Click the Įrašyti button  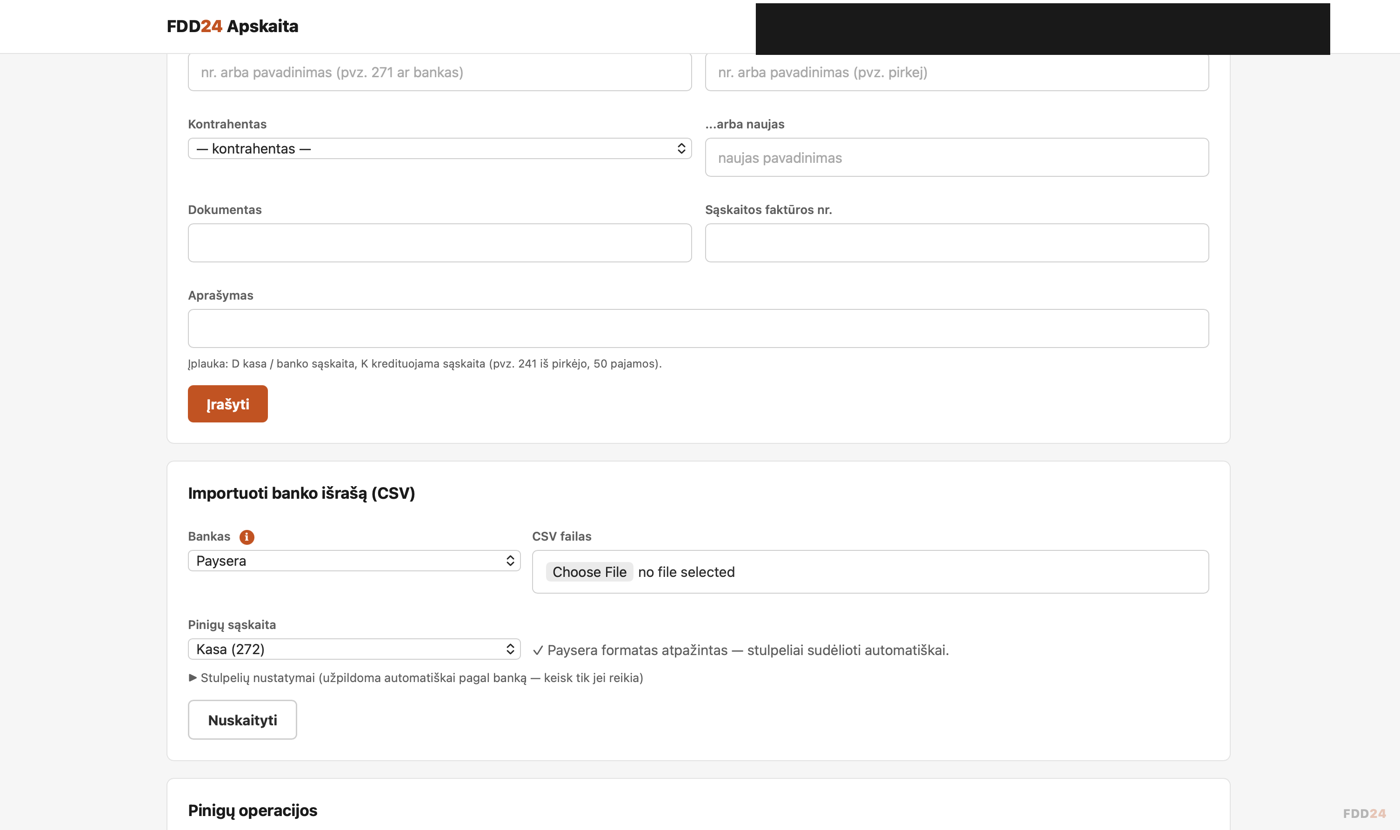coord(228,404)
